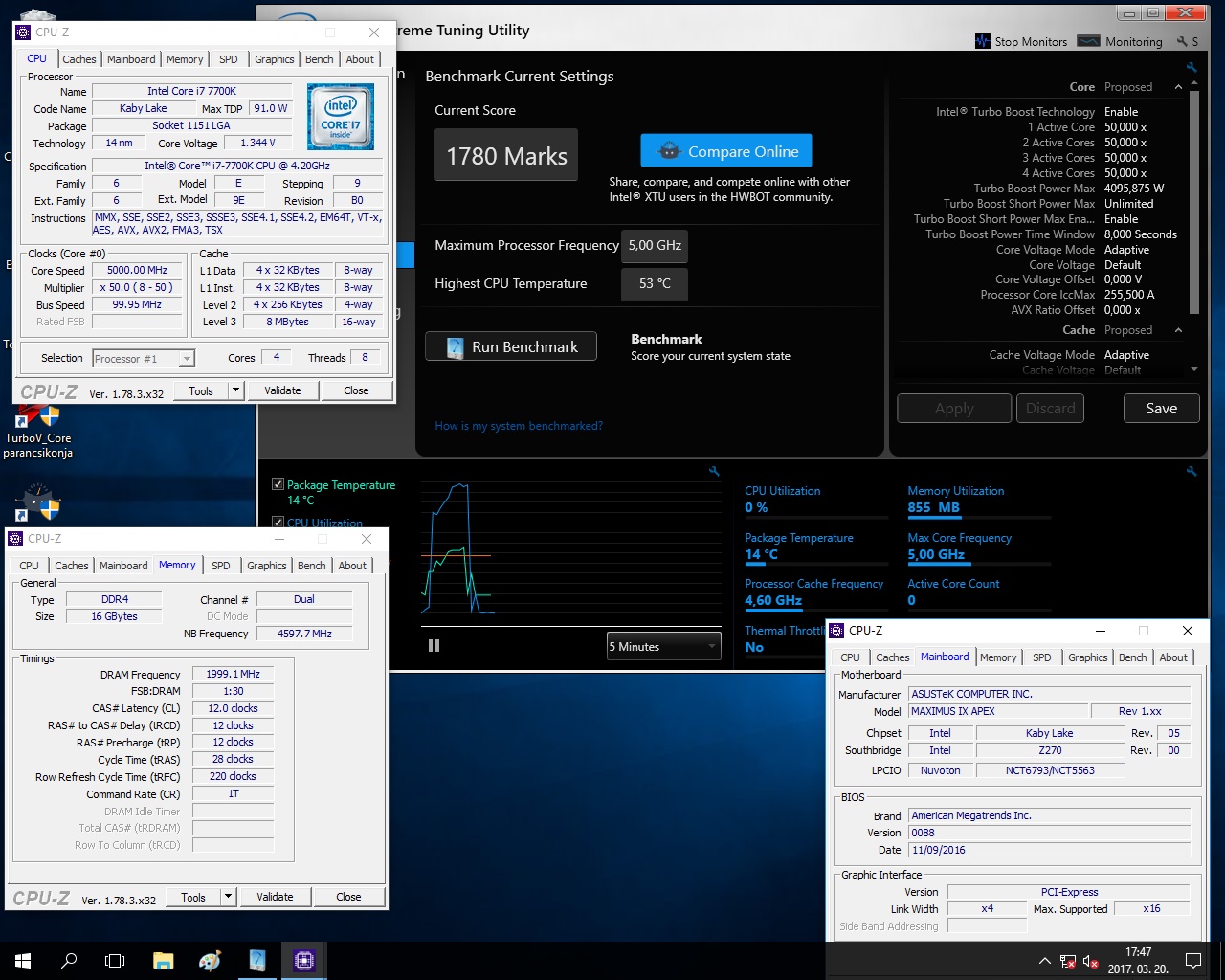Viewport: 1225px width, 980px height.
Task: Collapse the Core section chevron
Action: [1178, 87]
